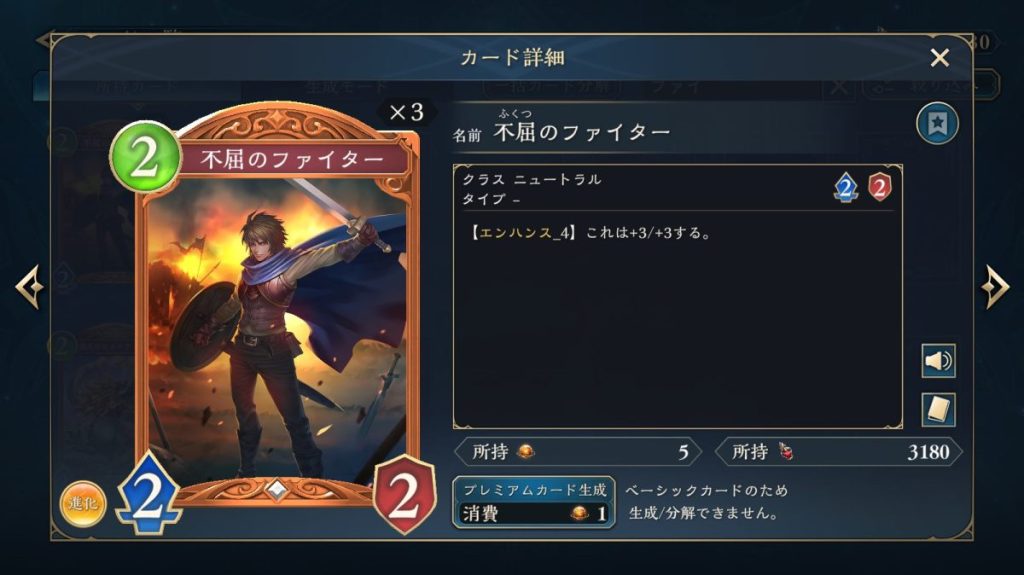Click the ×3 owned copies badge
The width and height of the screenshot is (1024, 575).
point(406,112)
